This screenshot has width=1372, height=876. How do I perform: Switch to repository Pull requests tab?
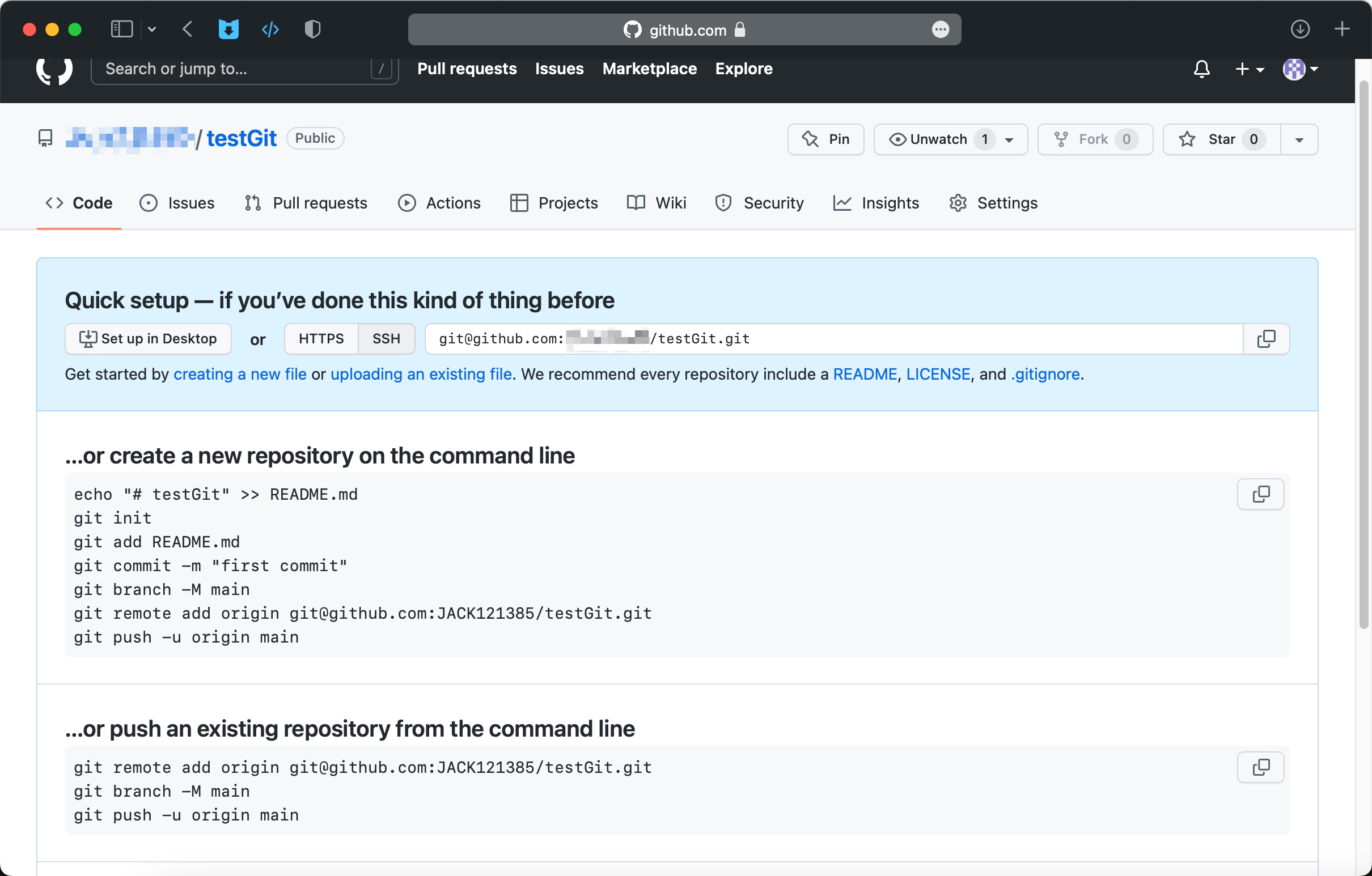tap(306, 203)
